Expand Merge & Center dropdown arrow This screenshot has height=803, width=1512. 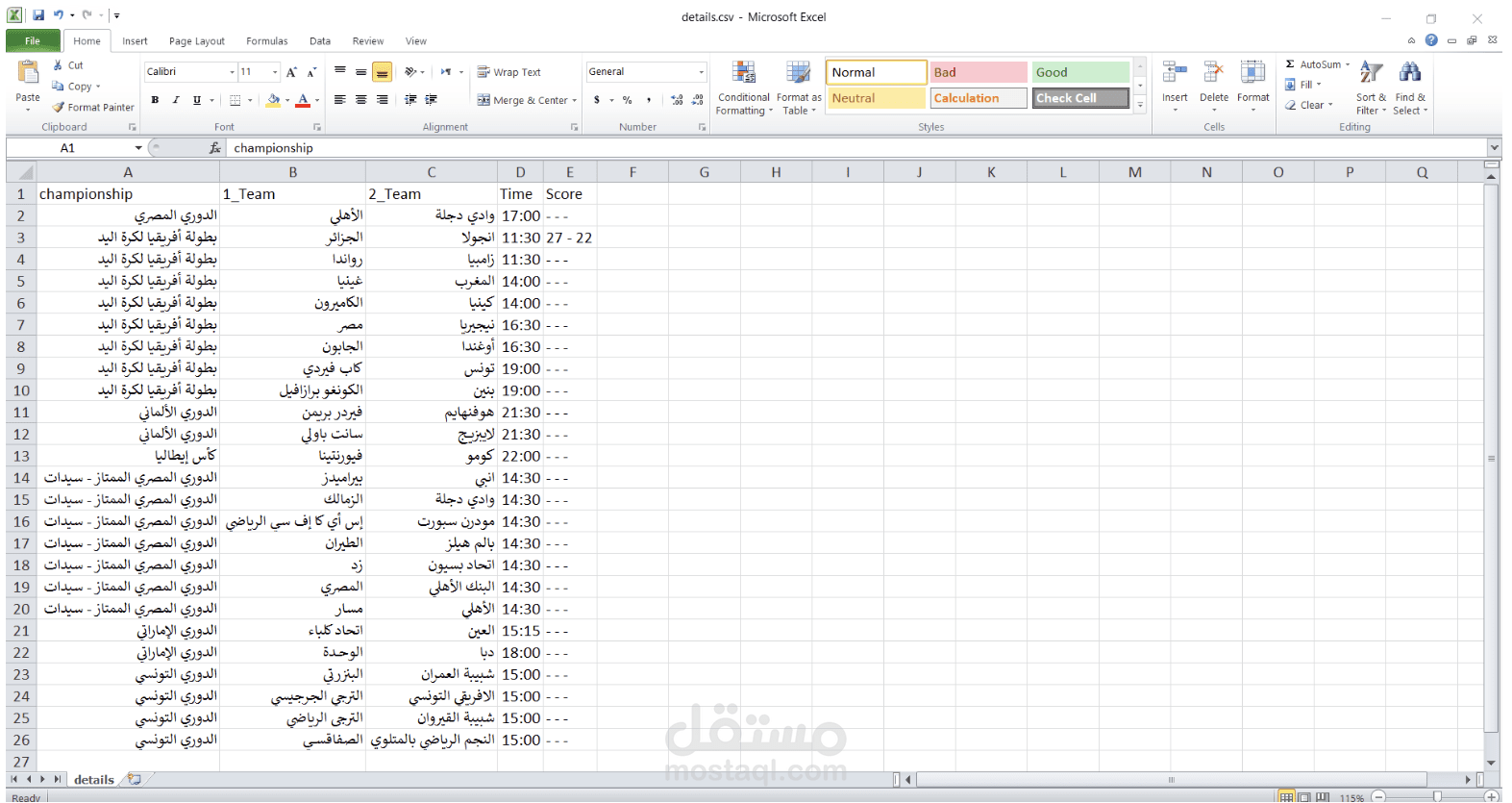[575, 100]
